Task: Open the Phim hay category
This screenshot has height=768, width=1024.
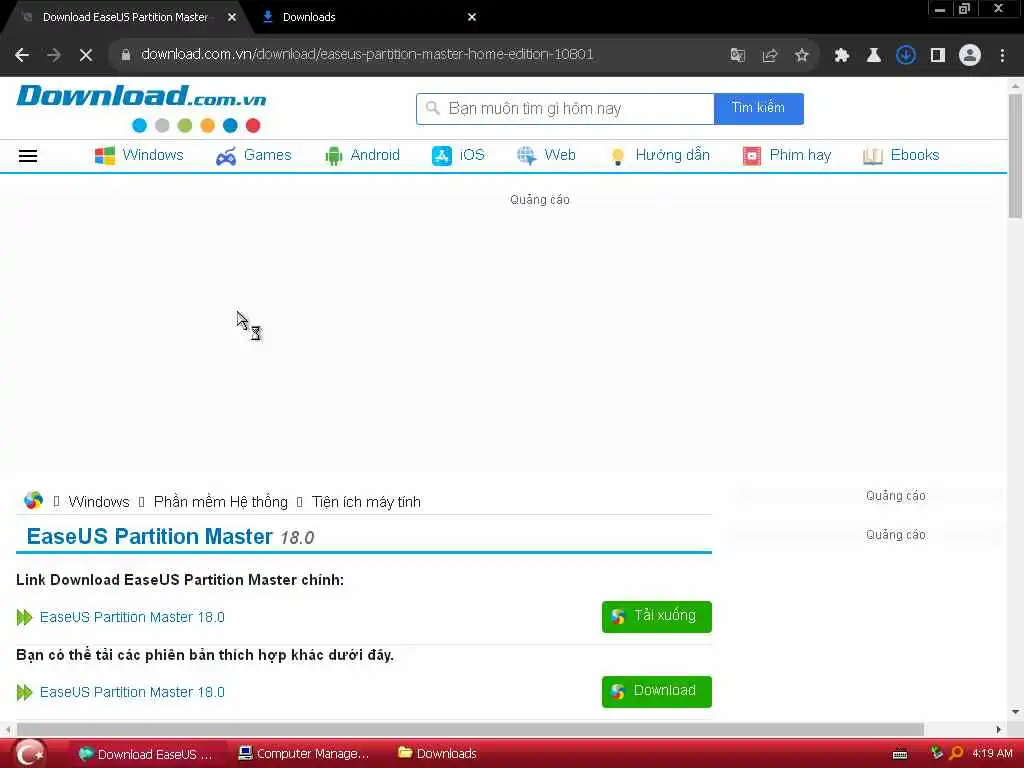Action: (786, 155)
